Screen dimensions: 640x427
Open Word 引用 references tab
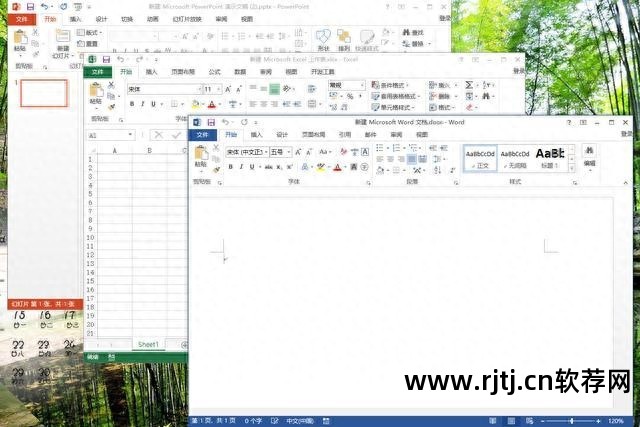(345, 134)
